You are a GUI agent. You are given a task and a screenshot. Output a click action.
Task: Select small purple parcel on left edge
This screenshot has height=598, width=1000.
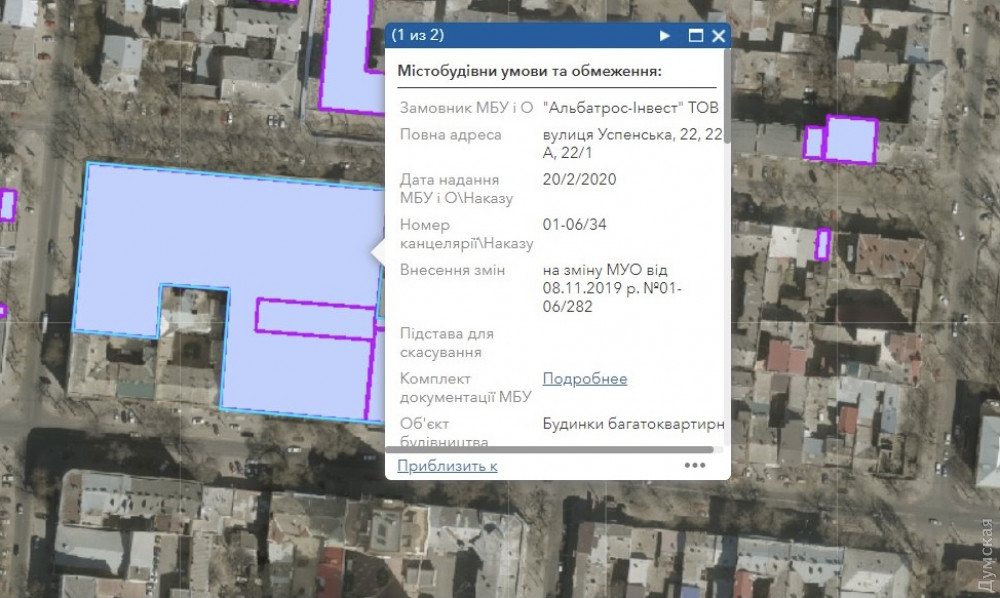(x=8, y=204)
